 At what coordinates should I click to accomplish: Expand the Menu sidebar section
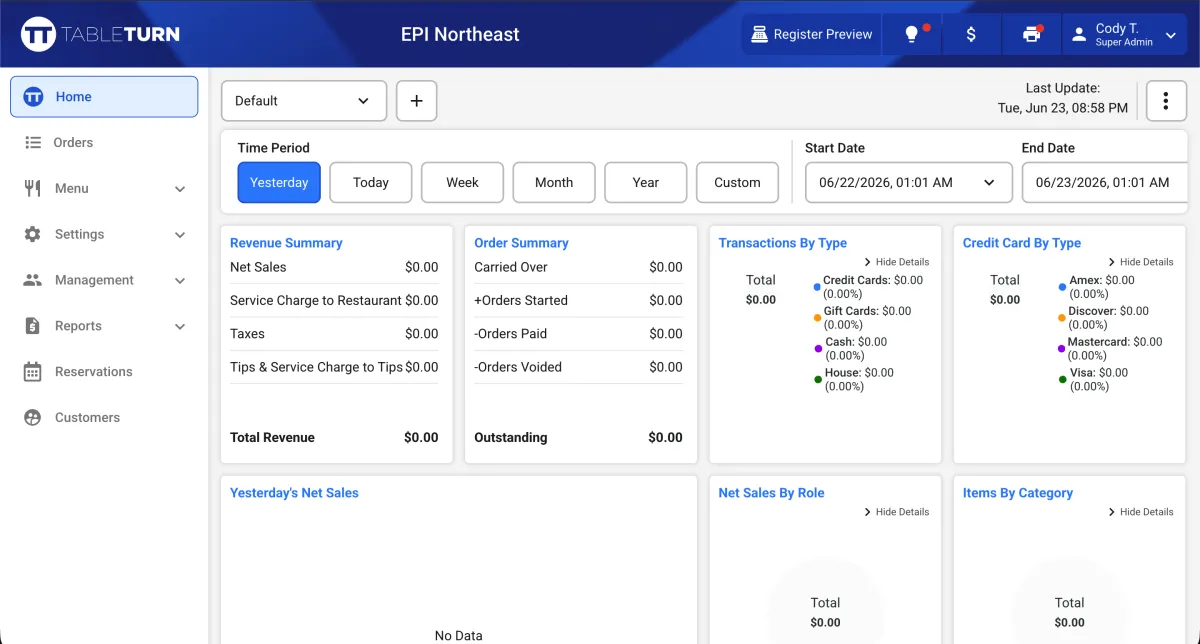click(180, 189)
